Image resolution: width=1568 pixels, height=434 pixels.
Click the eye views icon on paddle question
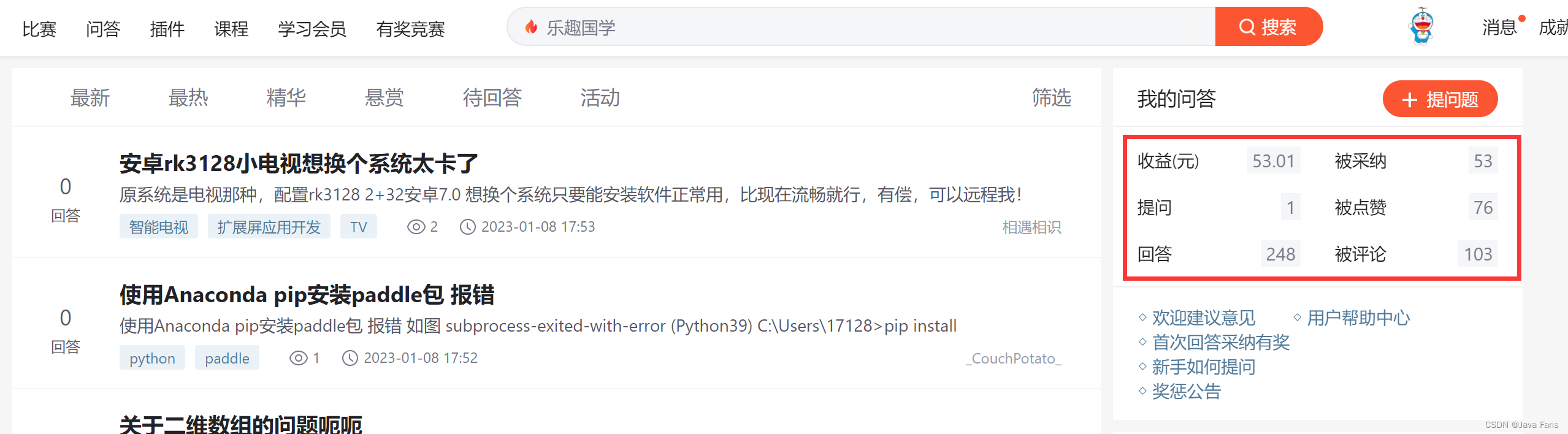(299, 358)
